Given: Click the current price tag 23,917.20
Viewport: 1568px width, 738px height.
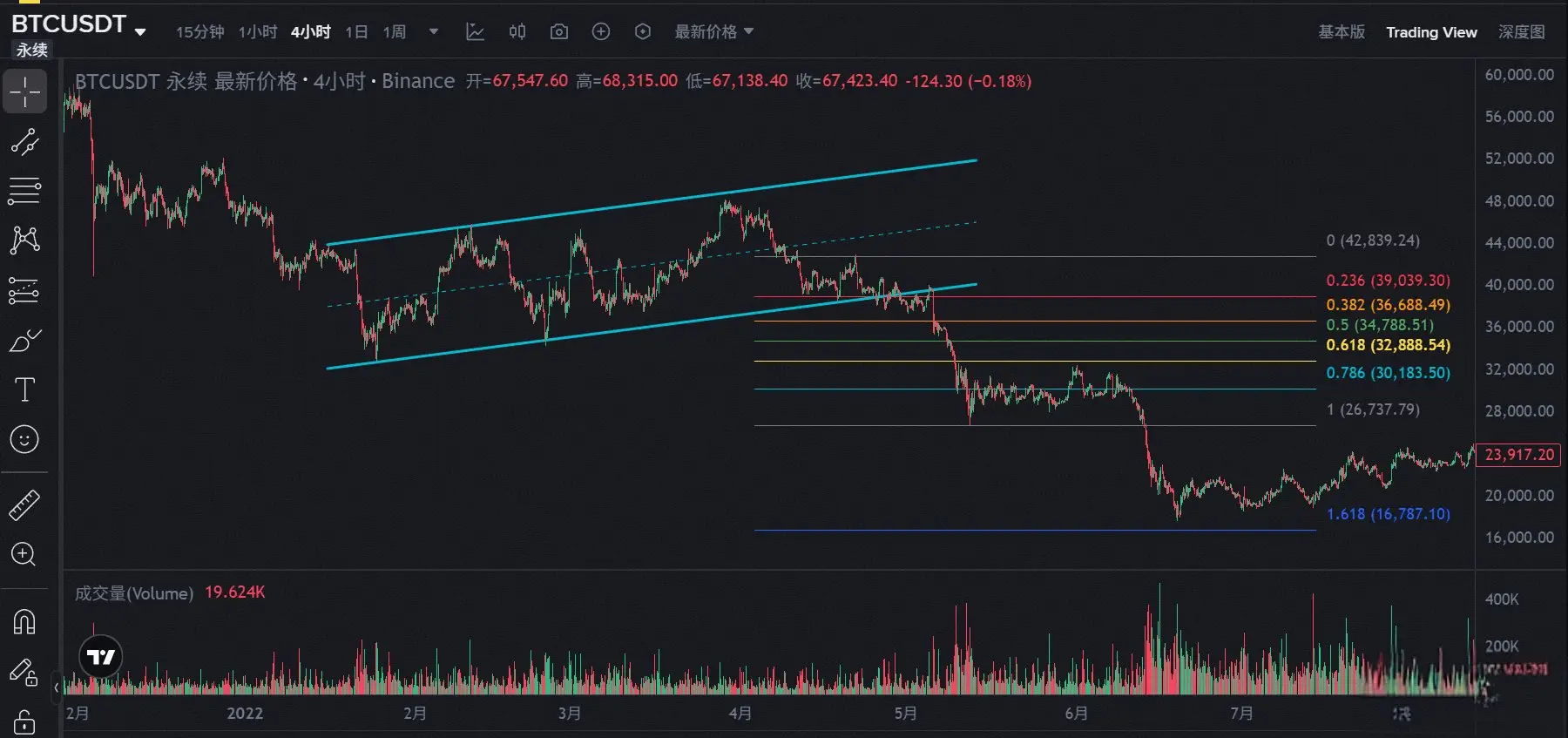Looking at the screenshot, I should 1519,455.
